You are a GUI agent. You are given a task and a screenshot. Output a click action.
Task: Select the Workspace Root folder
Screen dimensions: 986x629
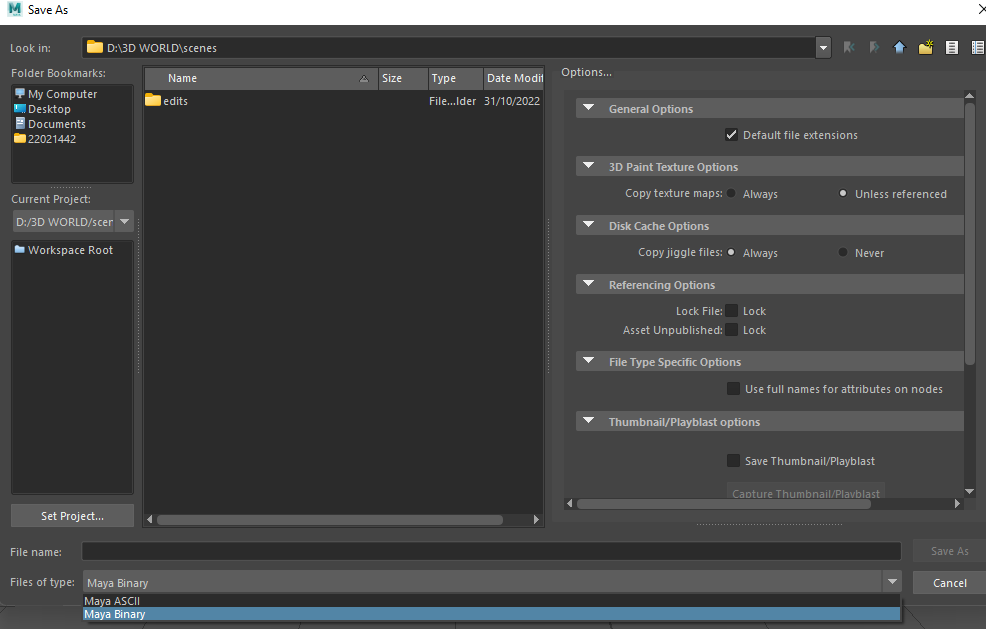point(64,250)
